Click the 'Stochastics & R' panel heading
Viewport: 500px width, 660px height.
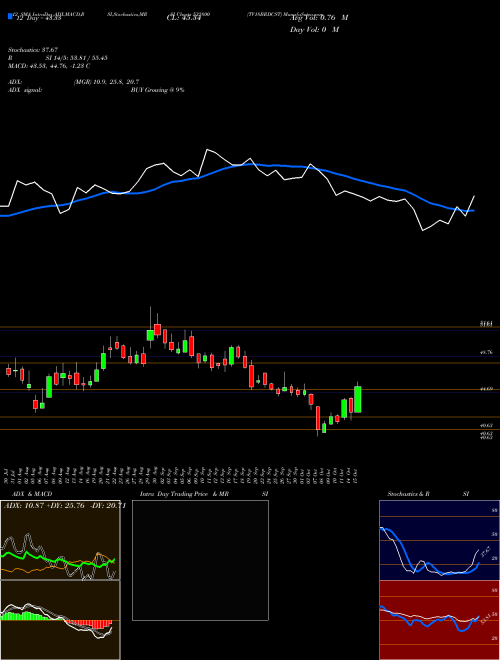click(x=409, y=494)
